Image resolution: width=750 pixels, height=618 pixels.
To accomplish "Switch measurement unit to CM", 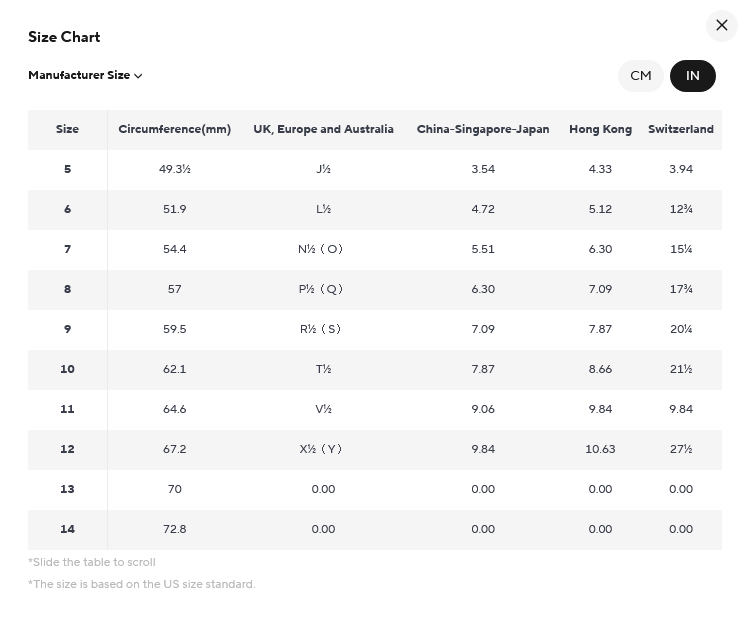I will click(640, 76).
